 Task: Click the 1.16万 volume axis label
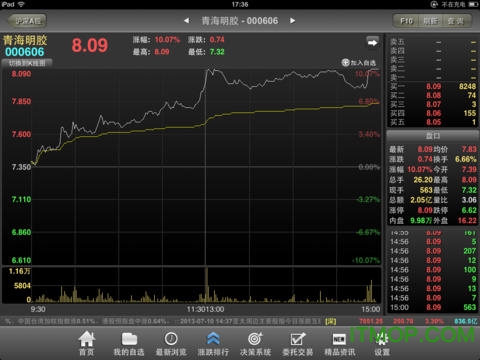point(19,271)
